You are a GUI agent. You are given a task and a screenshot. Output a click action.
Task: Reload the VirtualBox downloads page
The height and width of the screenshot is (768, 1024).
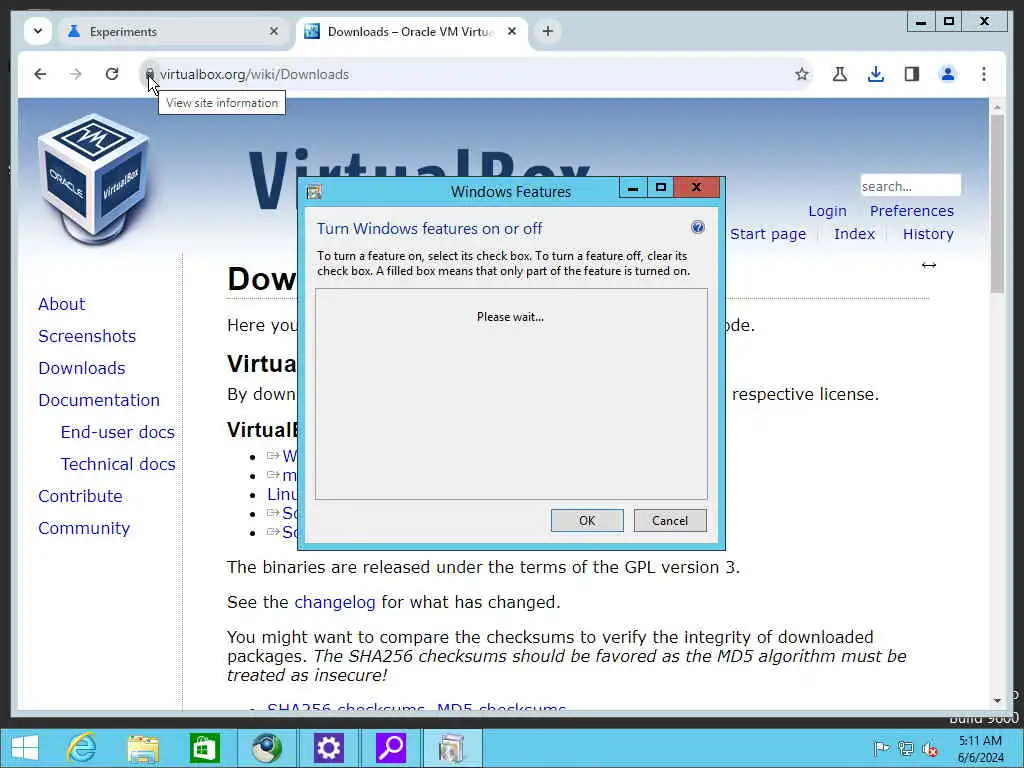click(112, 74)
